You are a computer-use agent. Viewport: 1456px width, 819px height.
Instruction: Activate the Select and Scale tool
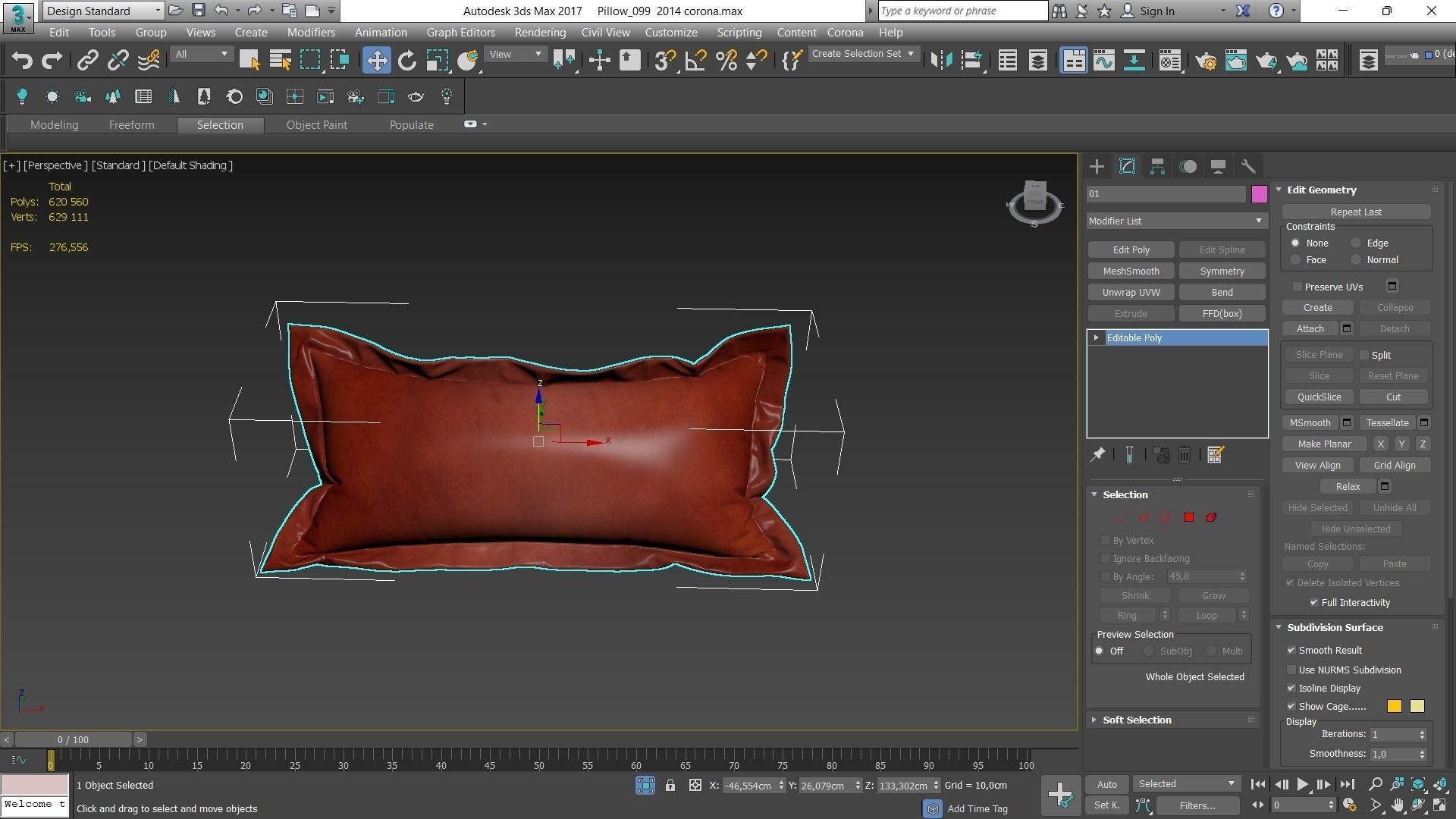tap(438, 61)
